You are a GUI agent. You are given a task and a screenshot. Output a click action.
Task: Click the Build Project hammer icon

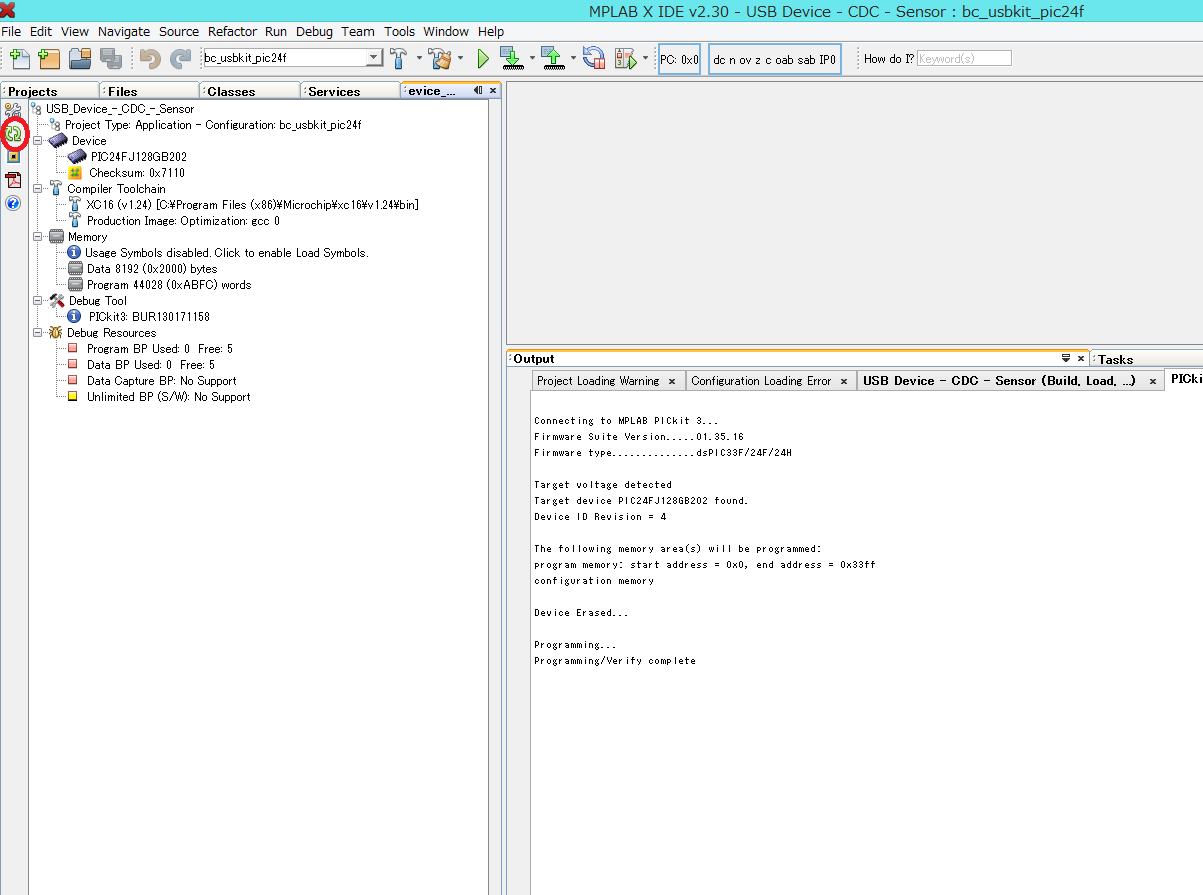(x=398, y=59)
